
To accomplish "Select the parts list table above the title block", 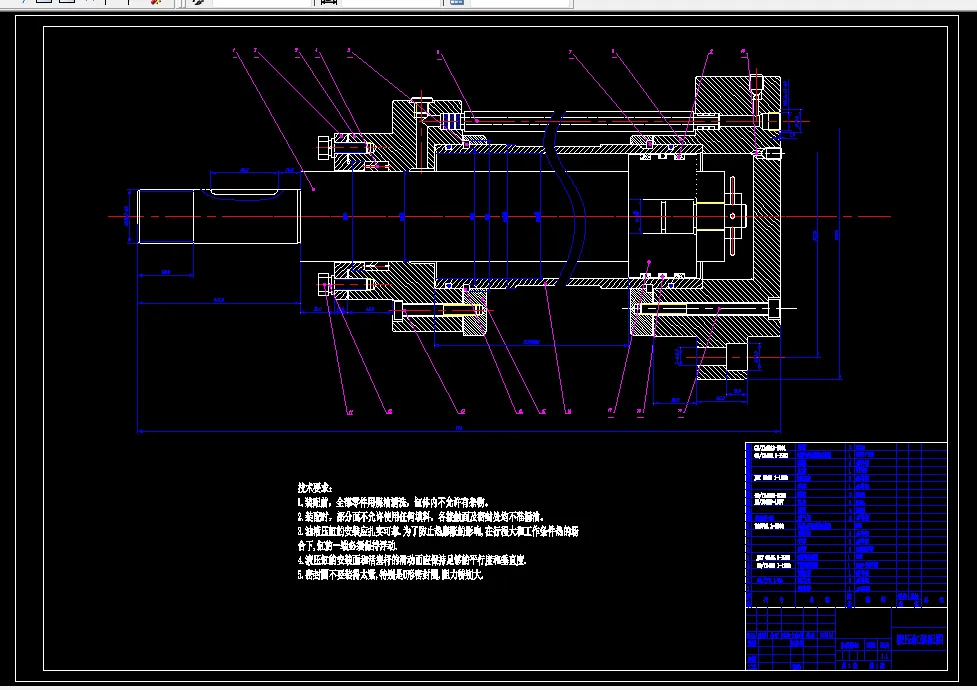I will click(x=845, y=520).
